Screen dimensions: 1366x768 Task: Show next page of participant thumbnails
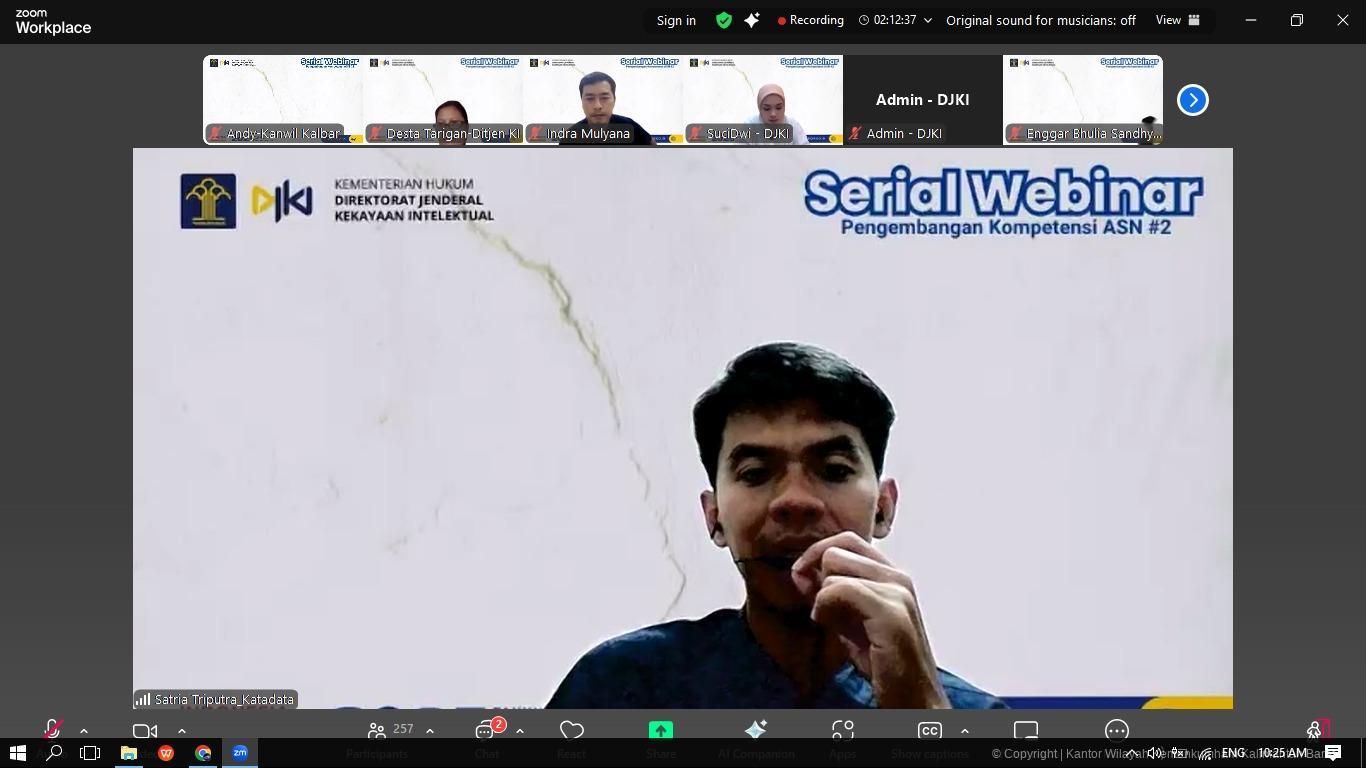(1192, 100)
